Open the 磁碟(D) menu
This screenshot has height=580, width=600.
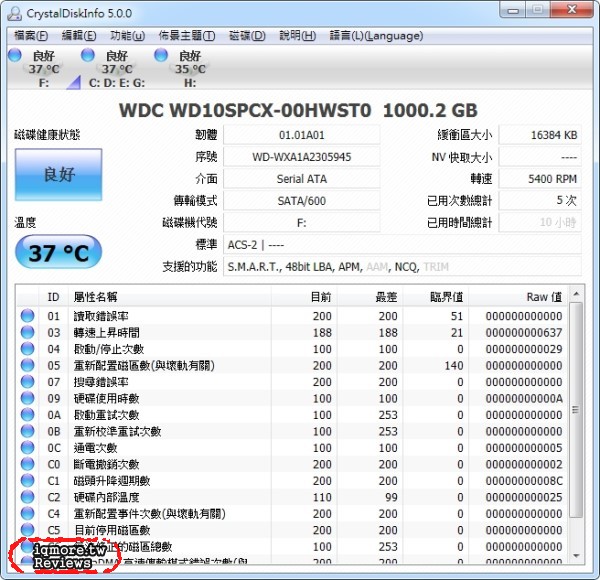(x=247, y=36)
